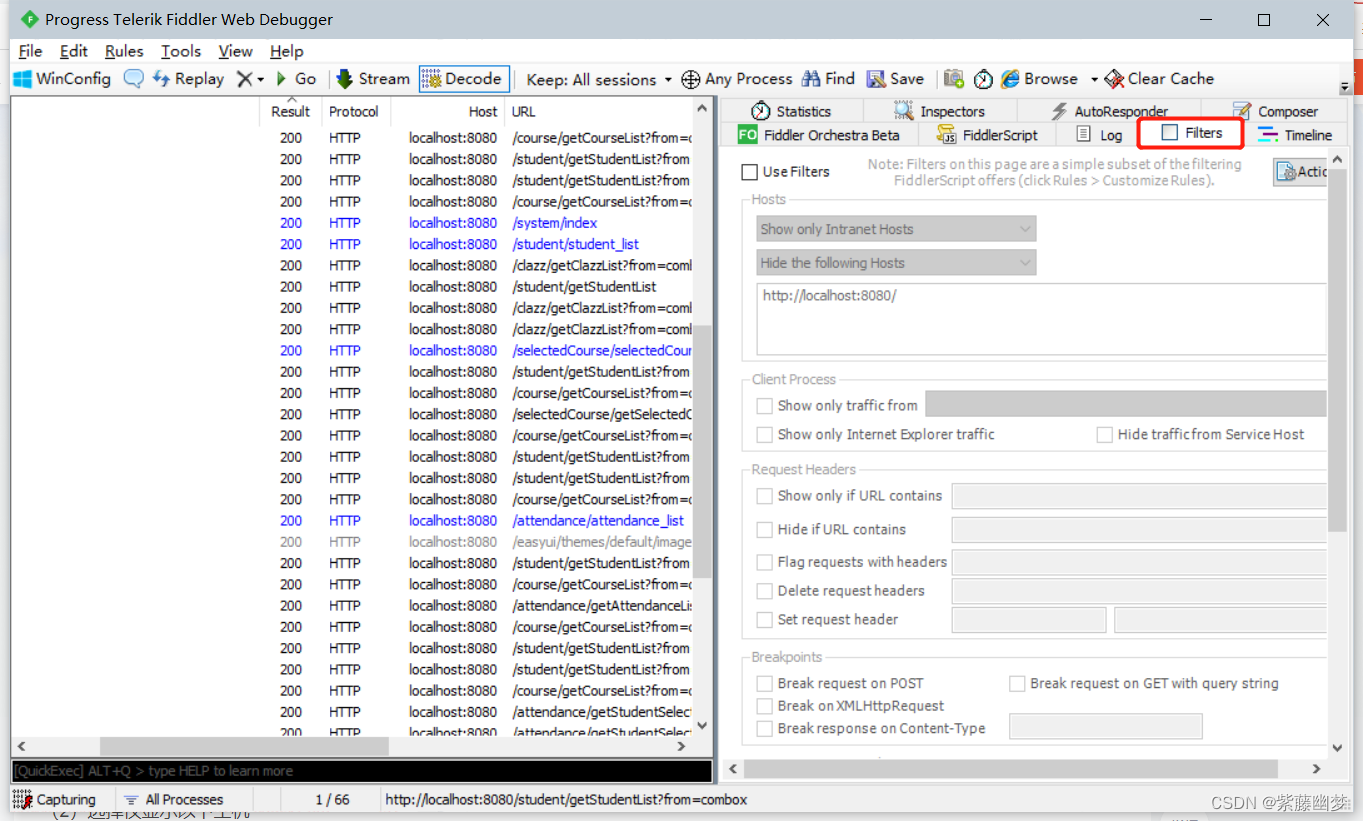Check Break on XMLHttpRequest
Image resolution: width=1363 pixels, height=821 pixels.
[x=765, y=706]
